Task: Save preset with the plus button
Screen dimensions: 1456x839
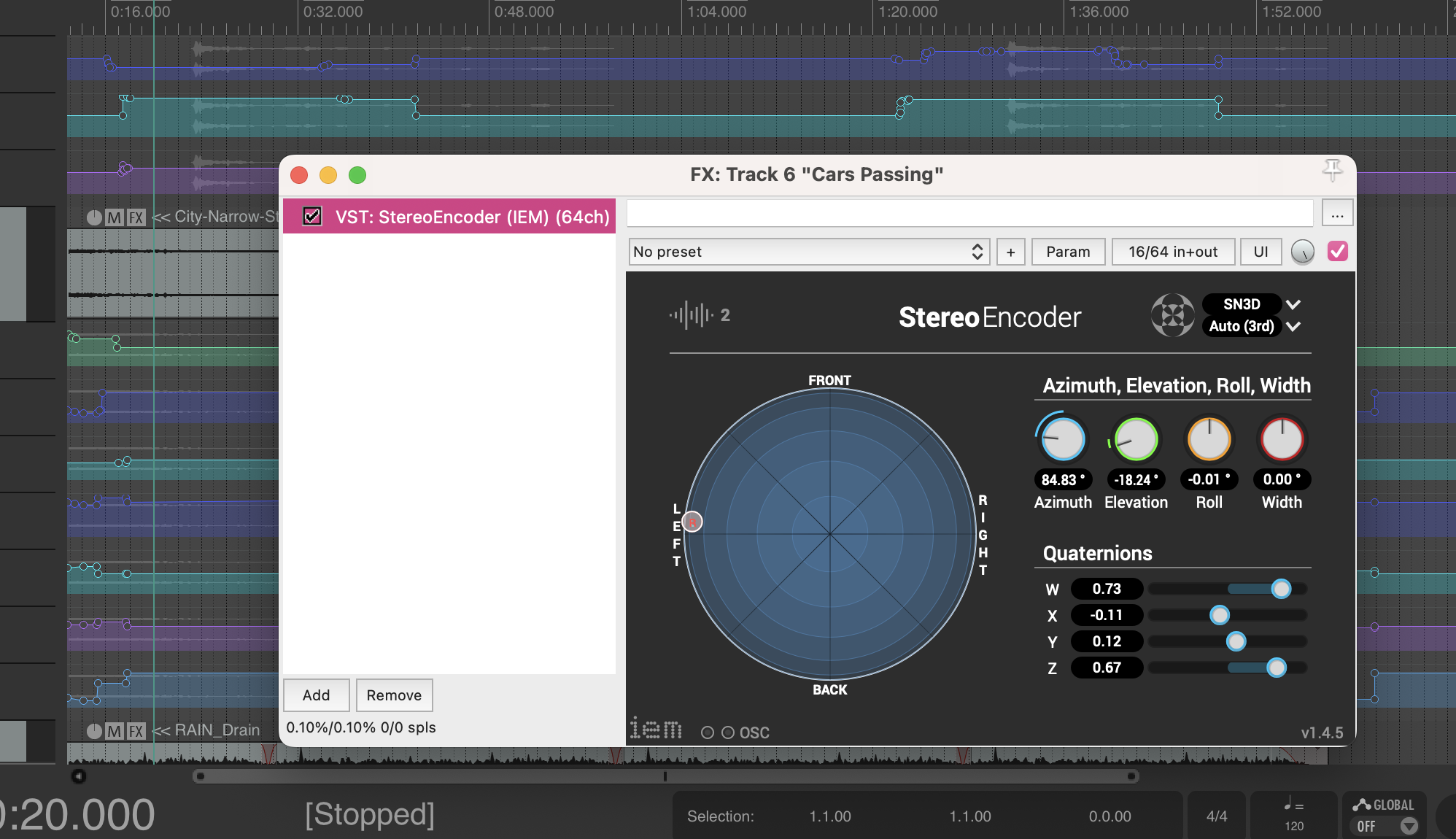Action: tap(1011, 252)
